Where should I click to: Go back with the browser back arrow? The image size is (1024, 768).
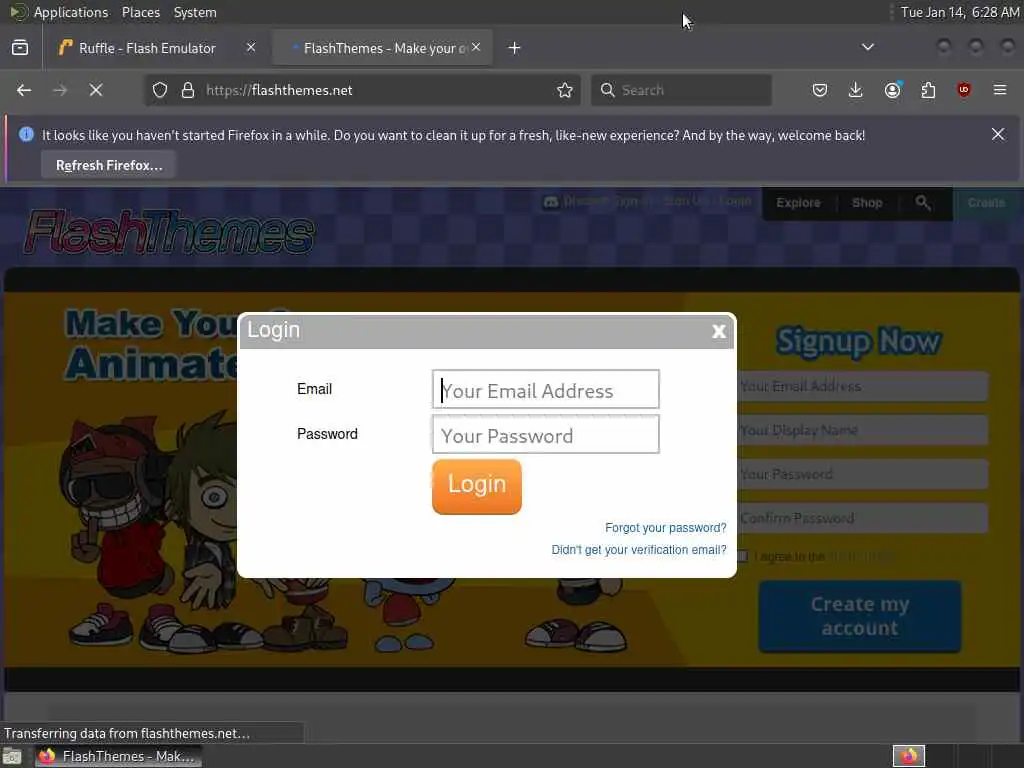point(24,90)
